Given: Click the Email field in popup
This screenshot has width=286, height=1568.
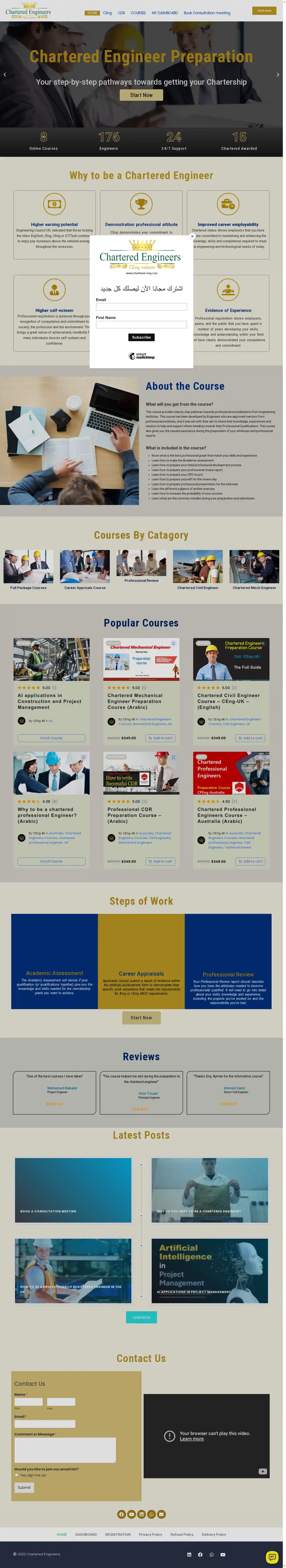Looking at the screenshot, I should pyautogui.click(x=142, y=307).
